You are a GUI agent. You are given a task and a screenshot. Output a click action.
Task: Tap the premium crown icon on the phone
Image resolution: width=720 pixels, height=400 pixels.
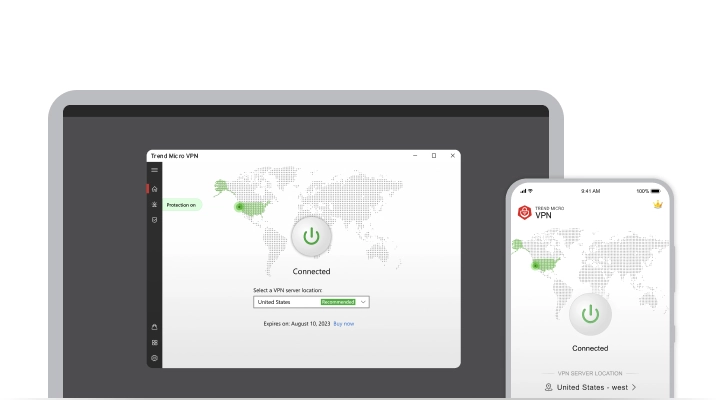coord(658,205)
